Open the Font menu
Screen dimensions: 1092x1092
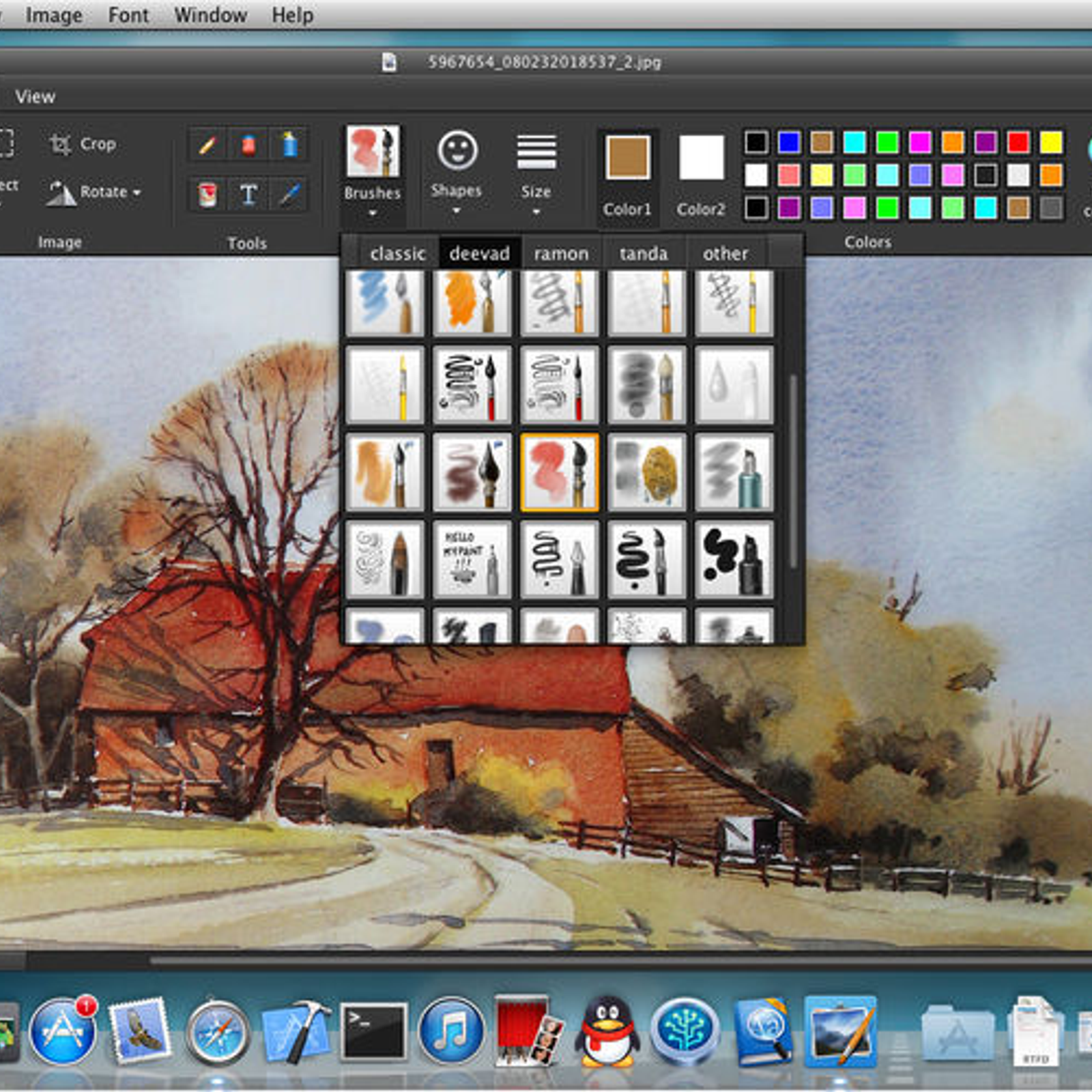coord(128,15)
